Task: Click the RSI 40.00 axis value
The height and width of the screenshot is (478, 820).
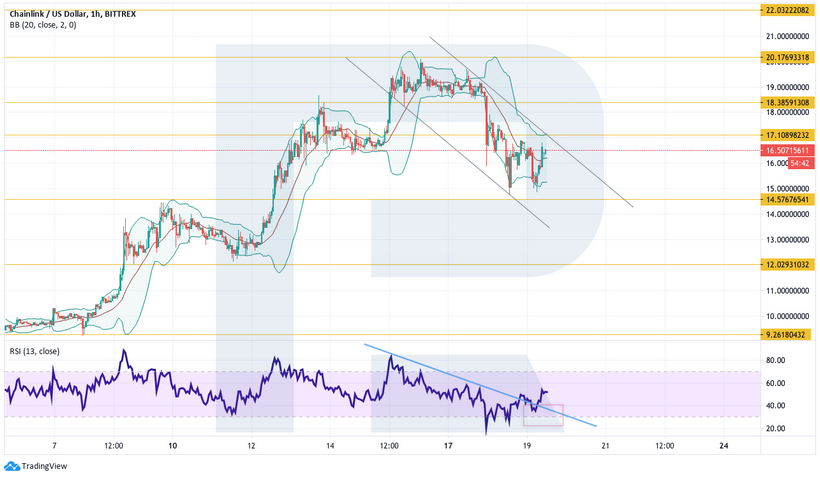Action: tap(776, 405)
